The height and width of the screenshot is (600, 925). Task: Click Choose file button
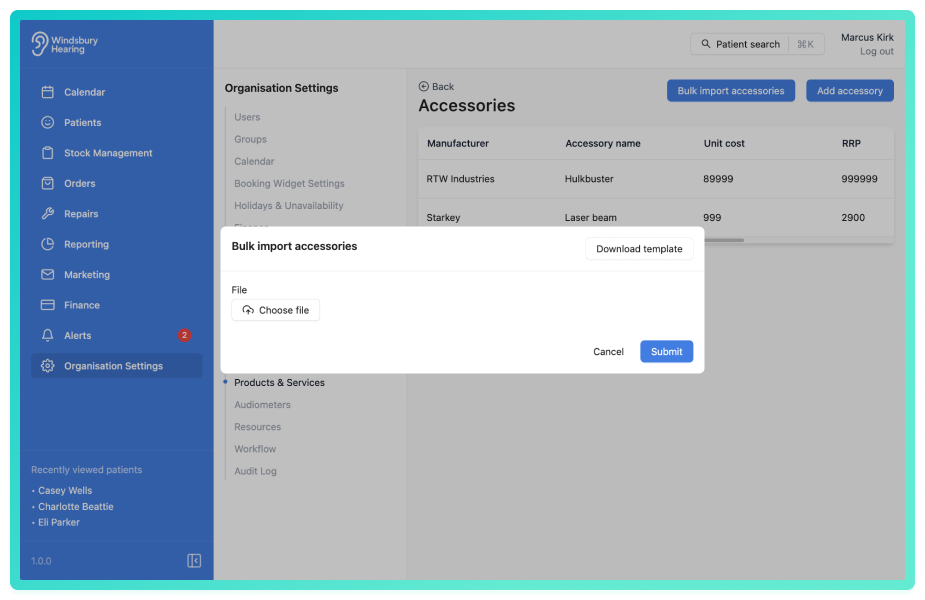(x=275, y=310)
